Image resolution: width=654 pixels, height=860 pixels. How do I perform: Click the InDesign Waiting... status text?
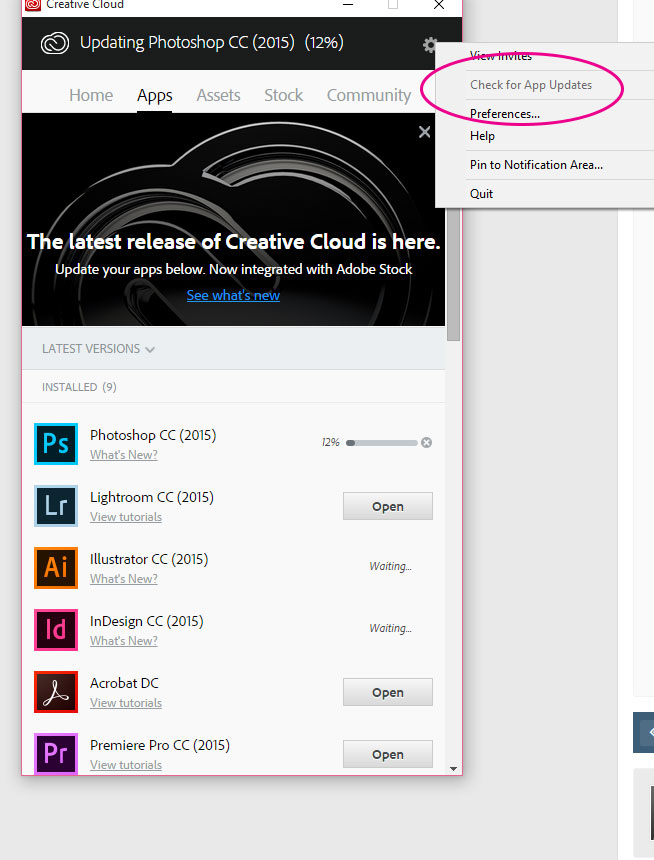390,629
